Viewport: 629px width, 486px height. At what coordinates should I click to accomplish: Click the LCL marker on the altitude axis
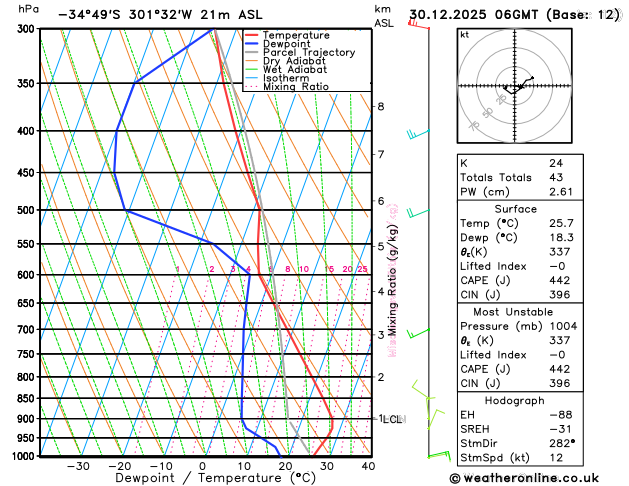tap(392, 419)
